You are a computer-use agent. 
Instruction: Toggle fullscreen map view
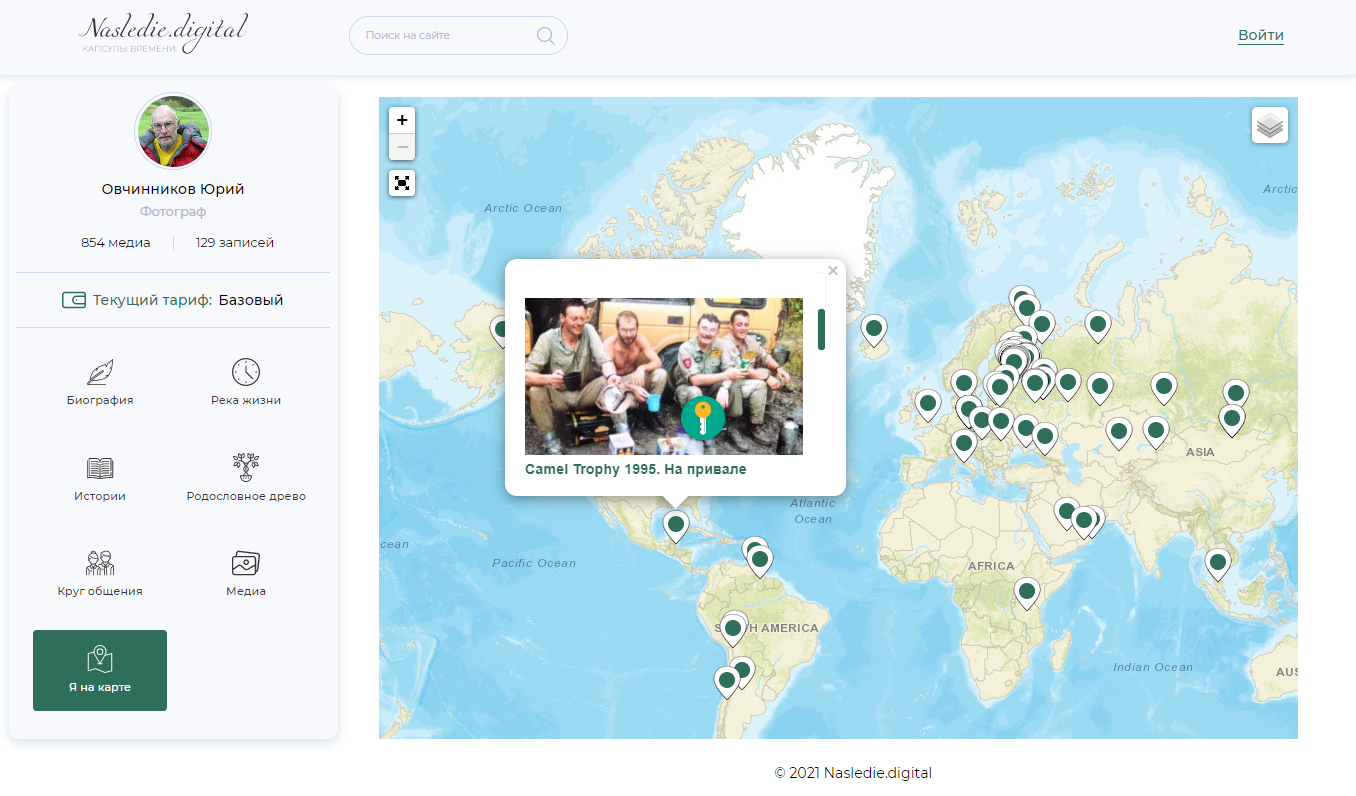[402, 183]
